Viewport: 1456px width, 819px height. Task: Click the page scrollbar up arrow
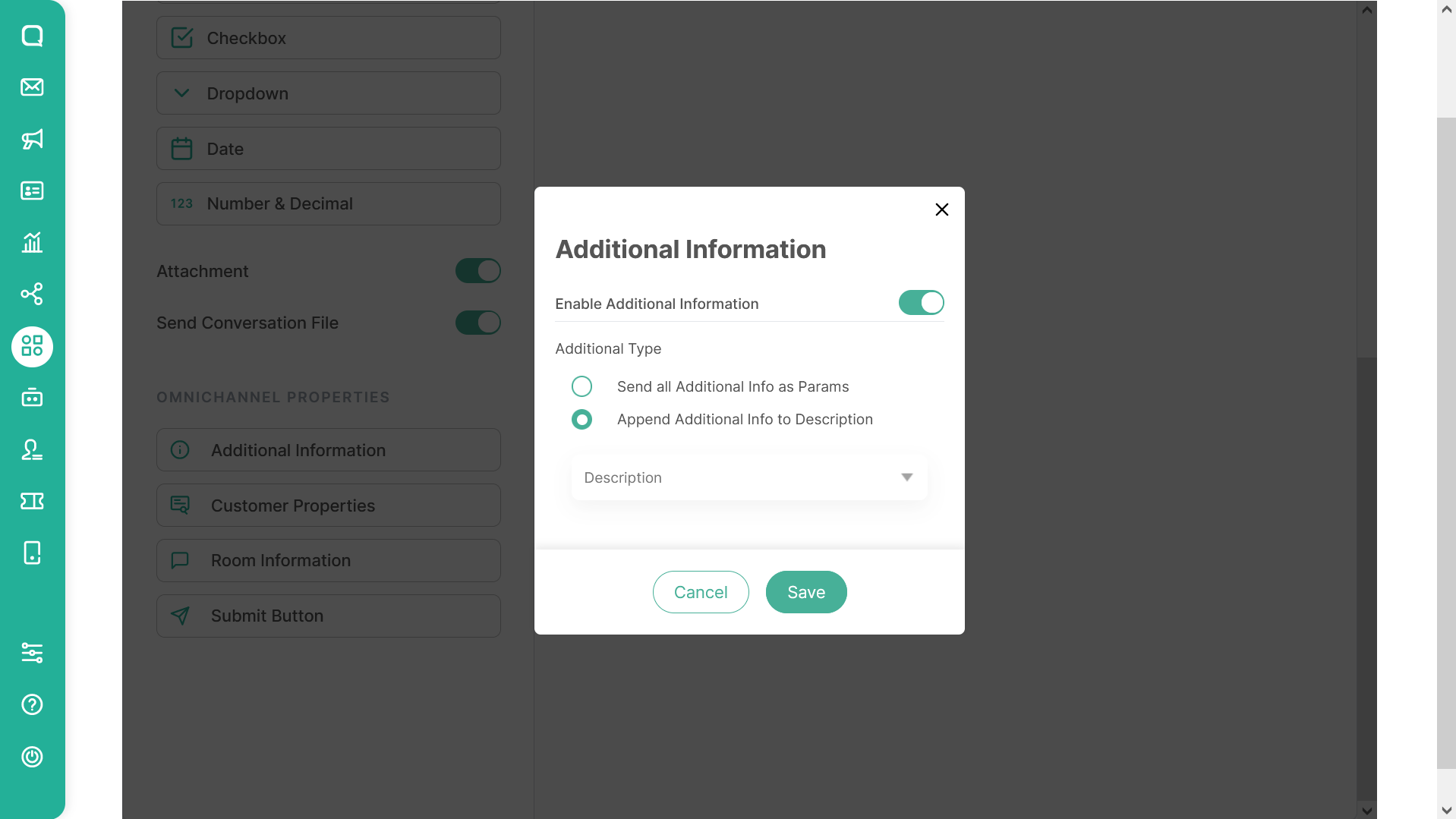(1446, 9)
